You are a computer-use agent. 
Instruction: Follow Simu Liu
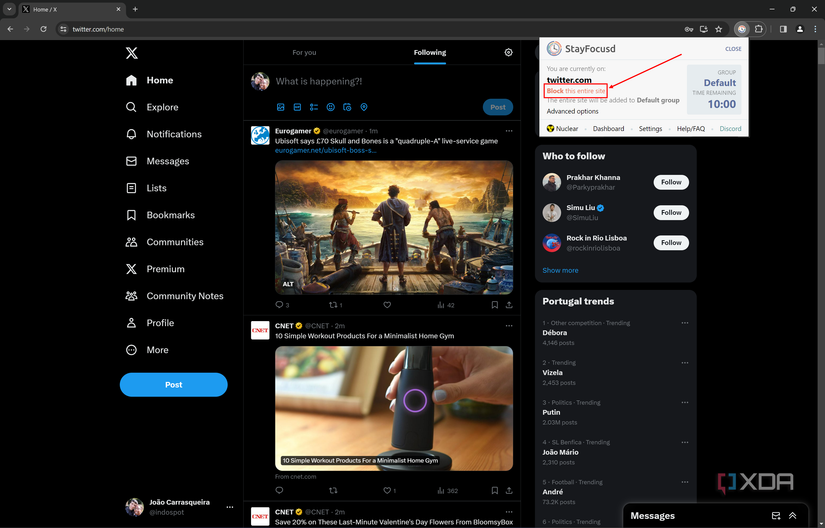click(x=671, y=212)
